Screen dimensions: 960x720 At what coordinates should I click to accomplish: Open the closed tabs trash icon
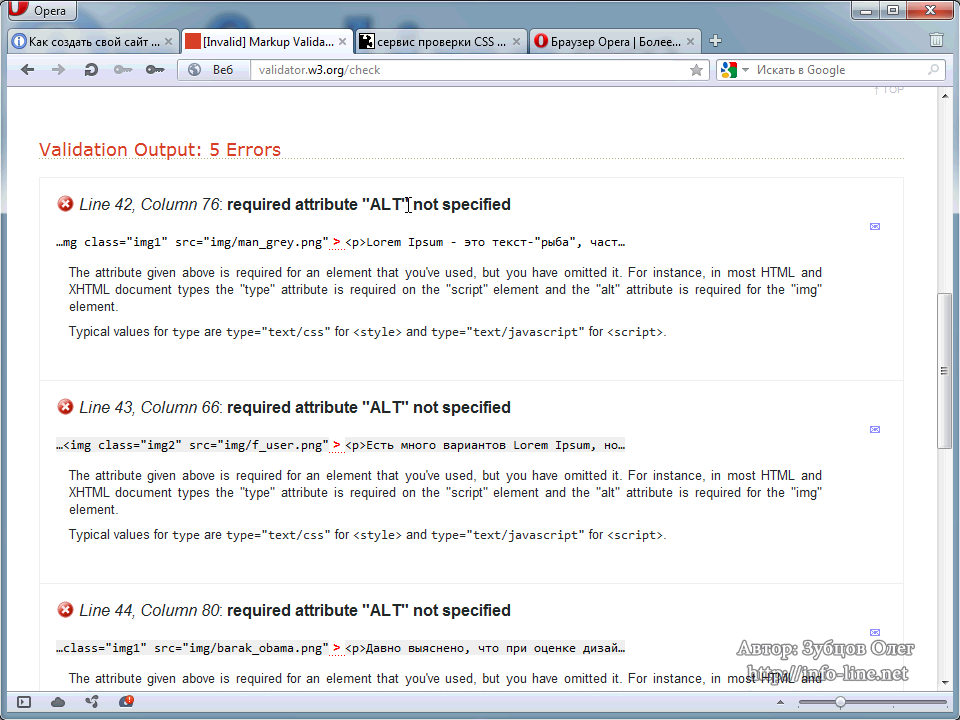point(936,41)
